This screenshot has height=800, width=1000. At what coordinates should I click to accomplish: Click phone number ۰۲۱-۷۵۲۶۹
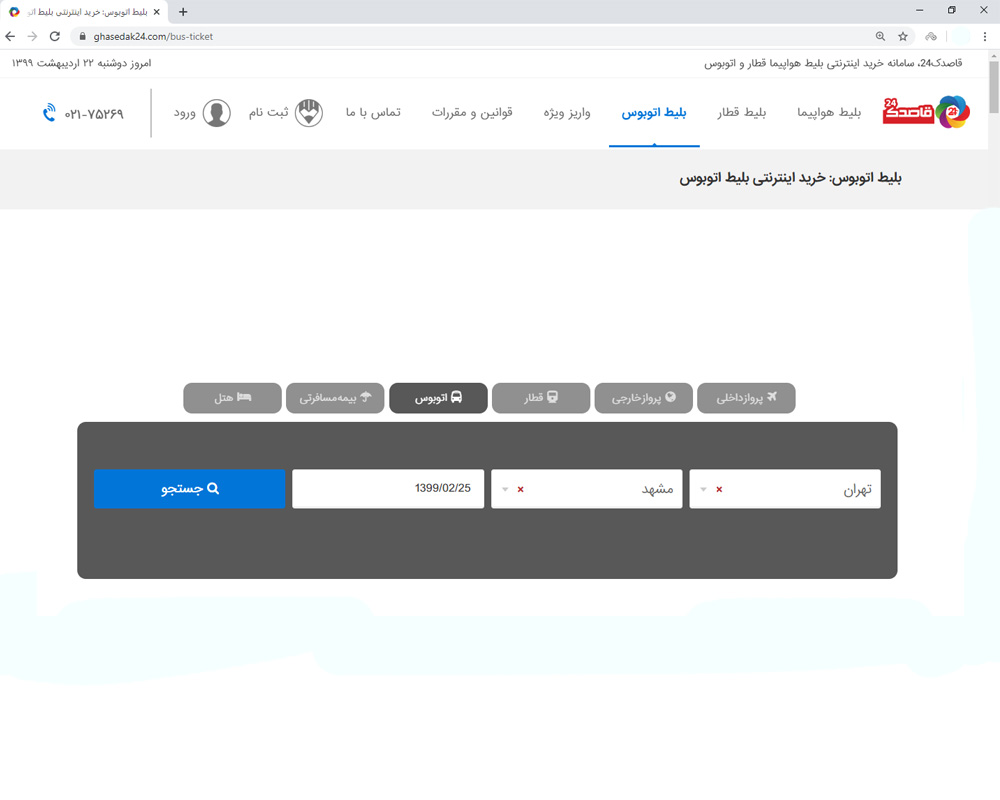pos(94,114)
